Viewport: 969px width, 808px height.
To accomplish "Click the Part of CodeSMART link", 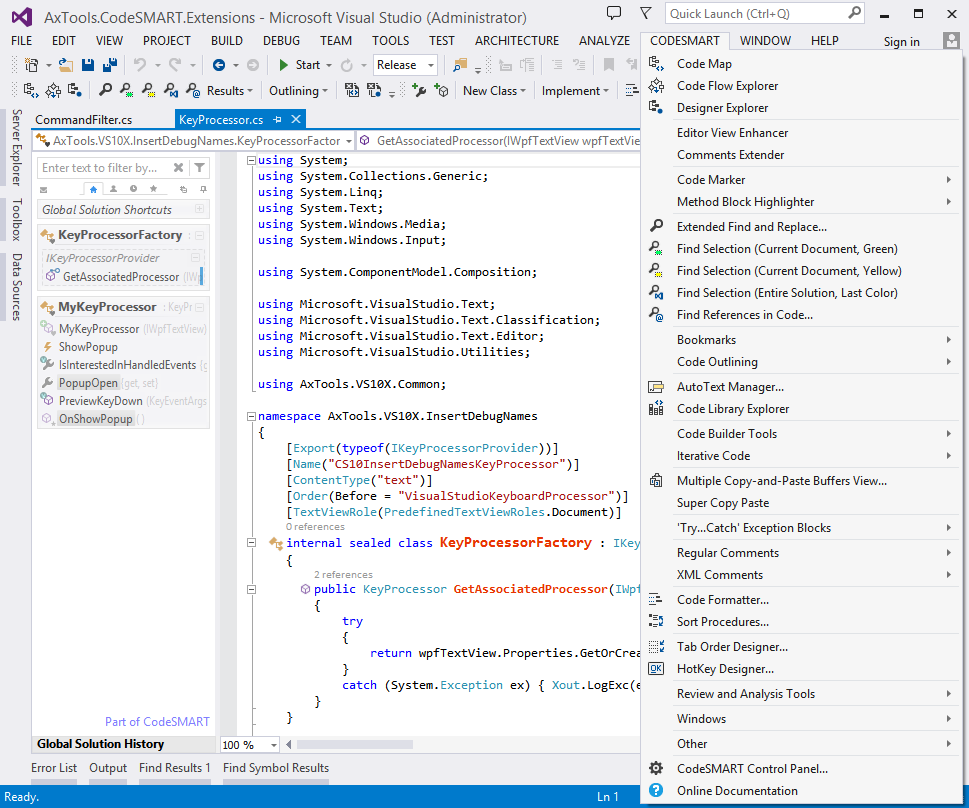I will [157, 721].
